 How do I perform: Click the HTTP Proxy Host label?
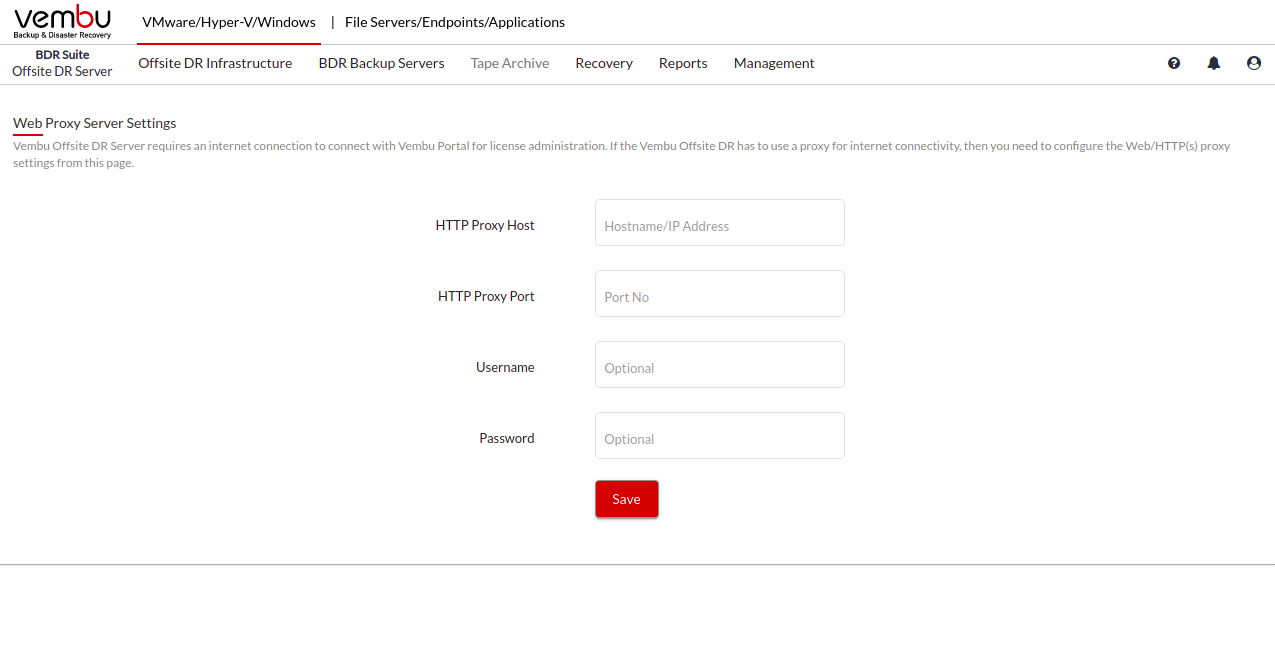click(485, 225)
